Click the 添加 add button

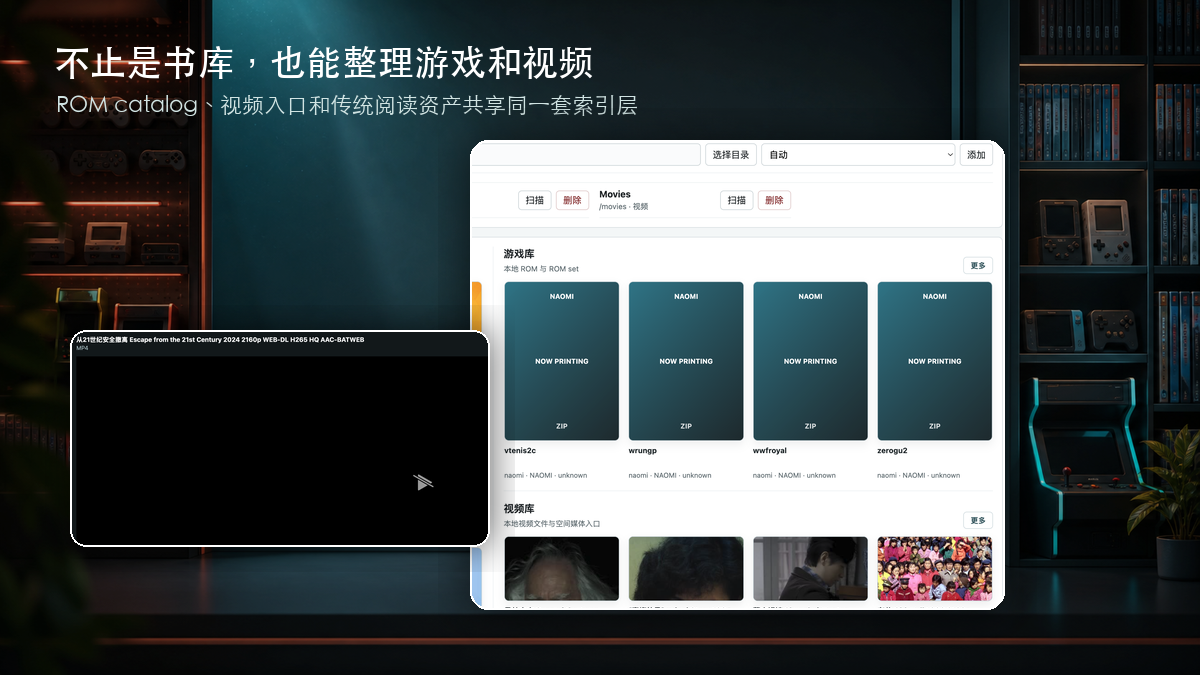click(x=976, y=155)
